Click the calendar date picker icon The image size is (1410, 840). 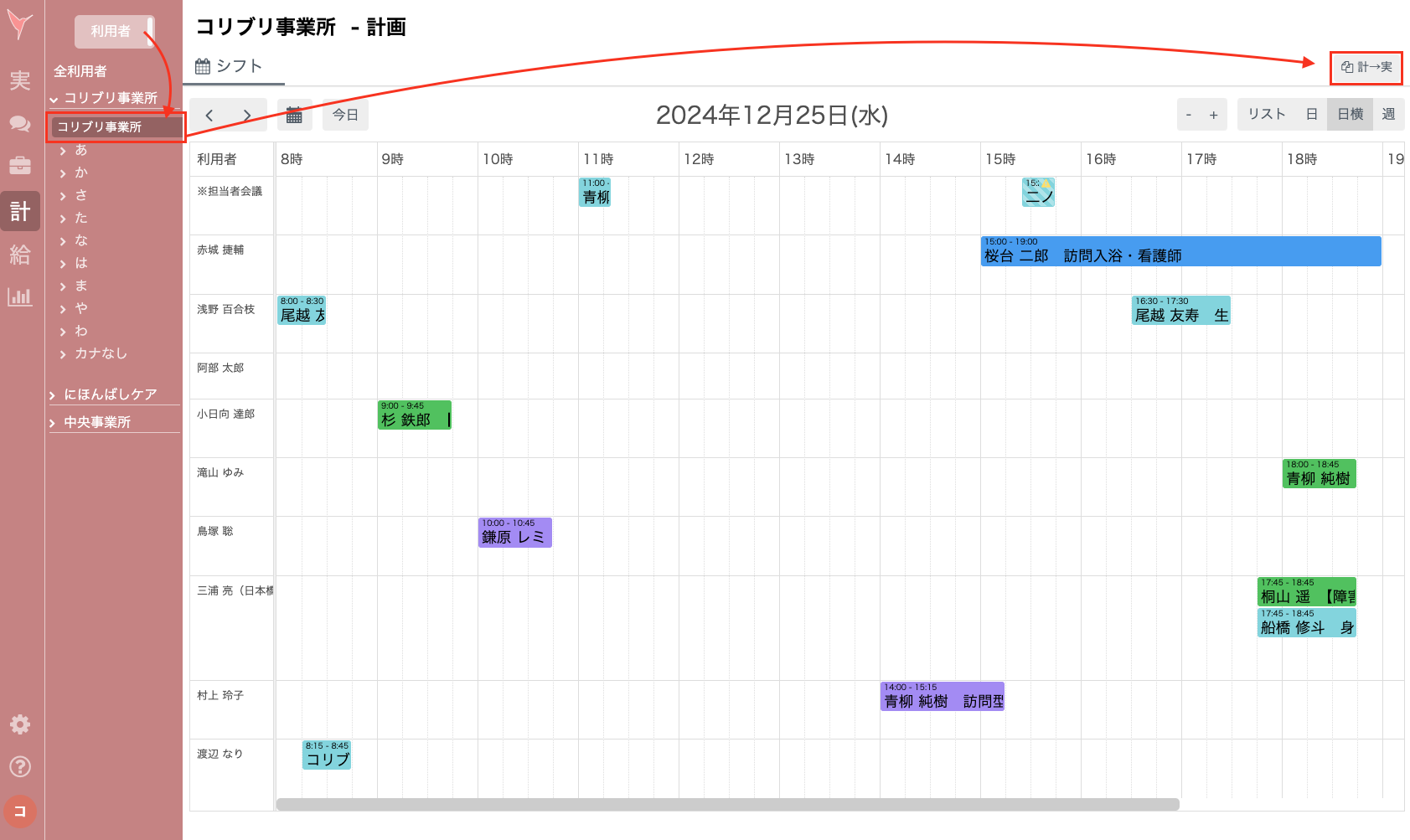click(294, 115)
